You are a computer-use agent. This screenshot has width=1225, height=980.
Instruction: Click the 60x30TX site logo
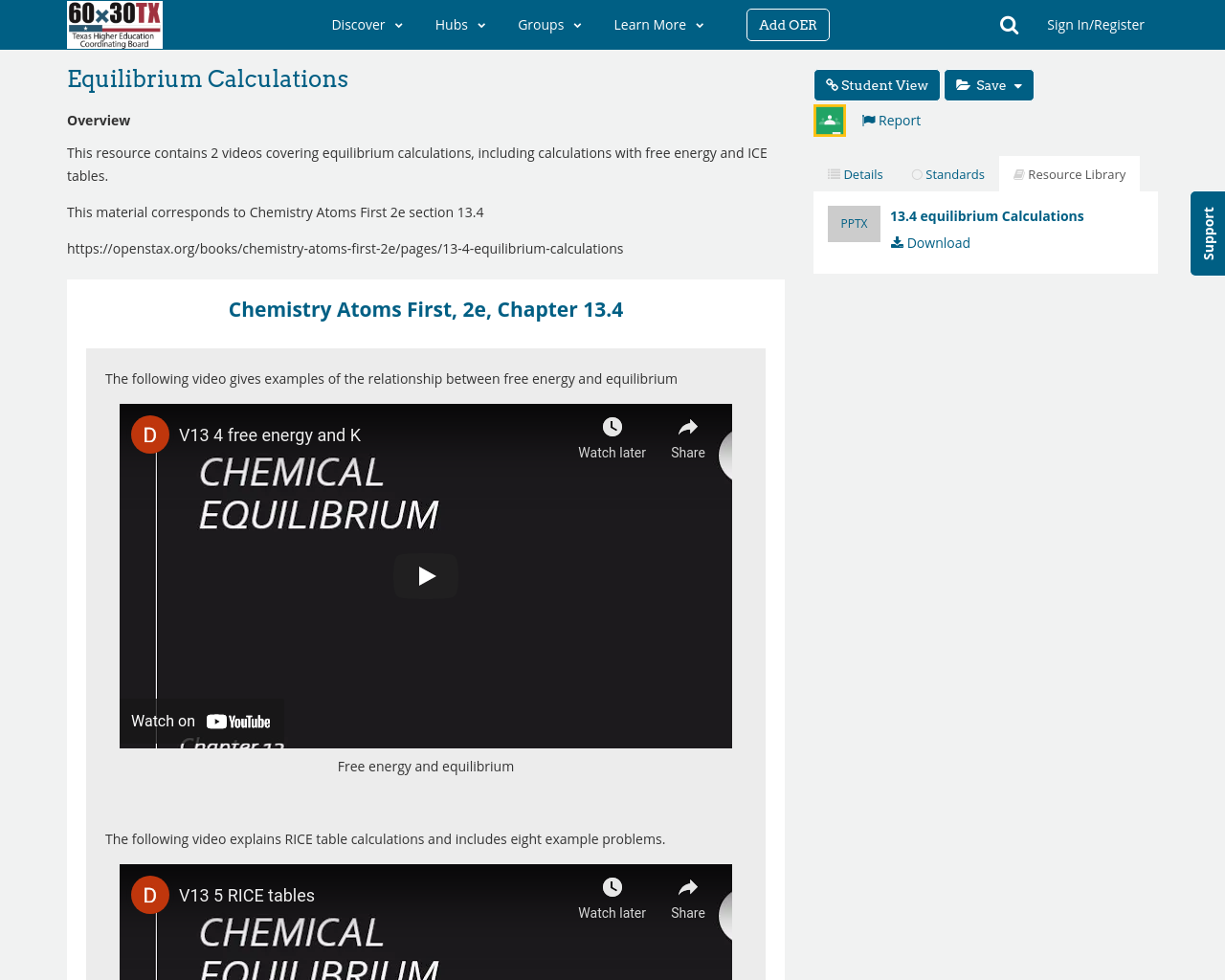(115, 25)
